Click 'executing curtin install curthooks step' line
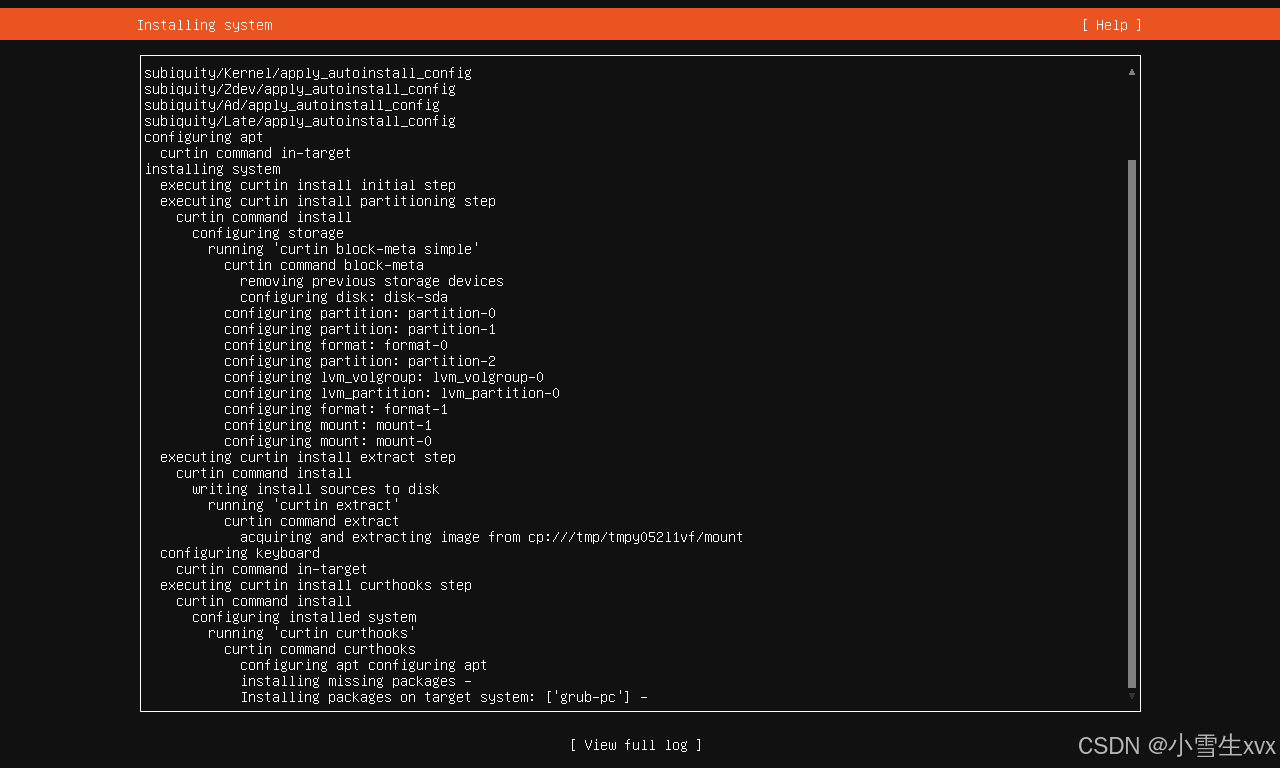1280x768 pixels. (316, 585)
